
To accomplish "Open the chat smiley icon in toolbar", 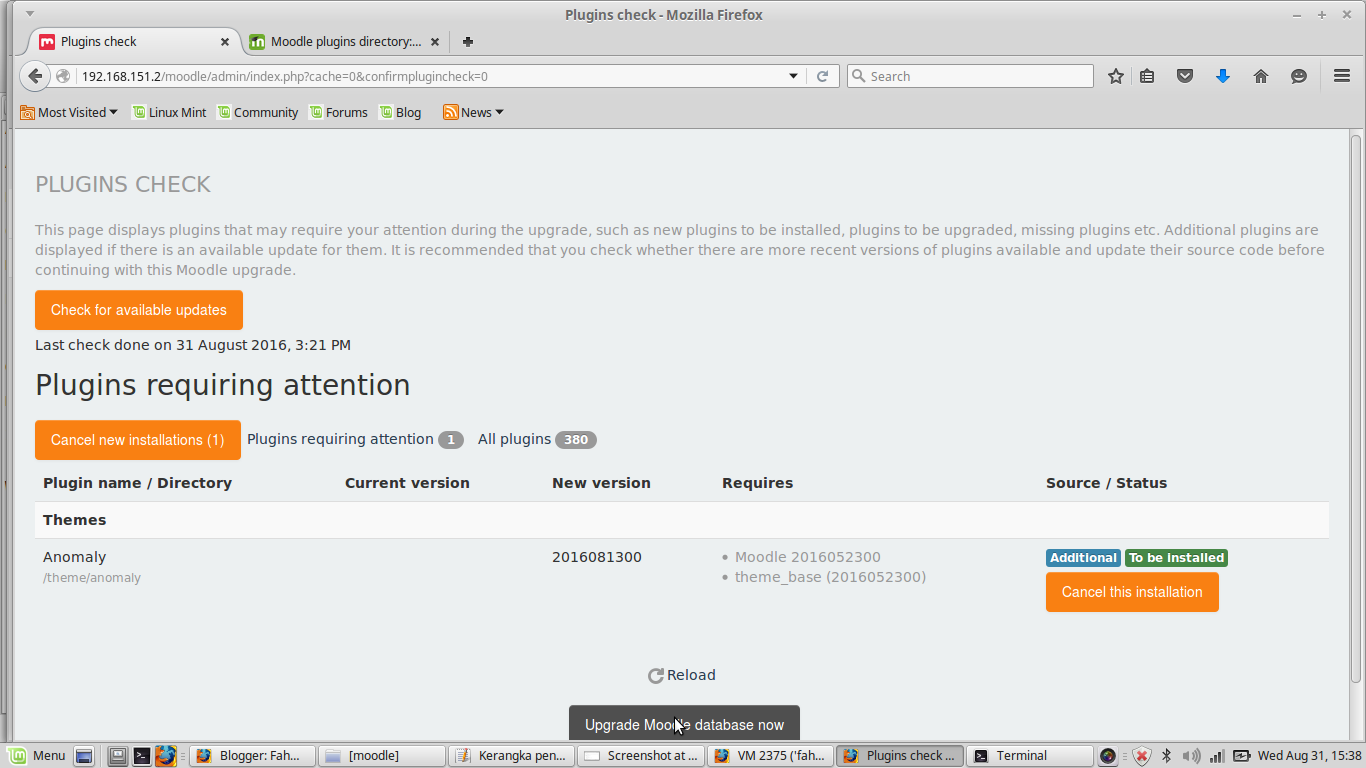I will click(x=1299, y=76).
